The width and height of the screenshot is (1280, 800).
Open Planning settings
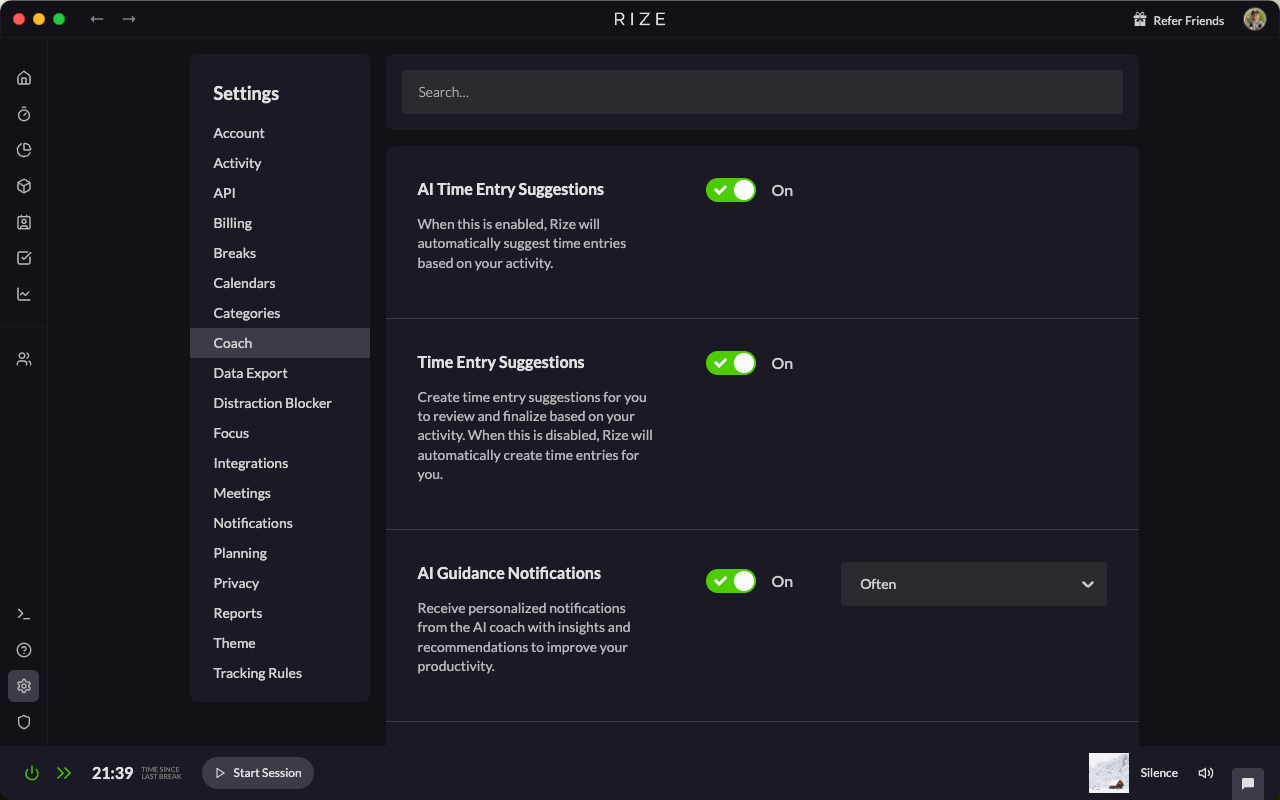(280, 553)
